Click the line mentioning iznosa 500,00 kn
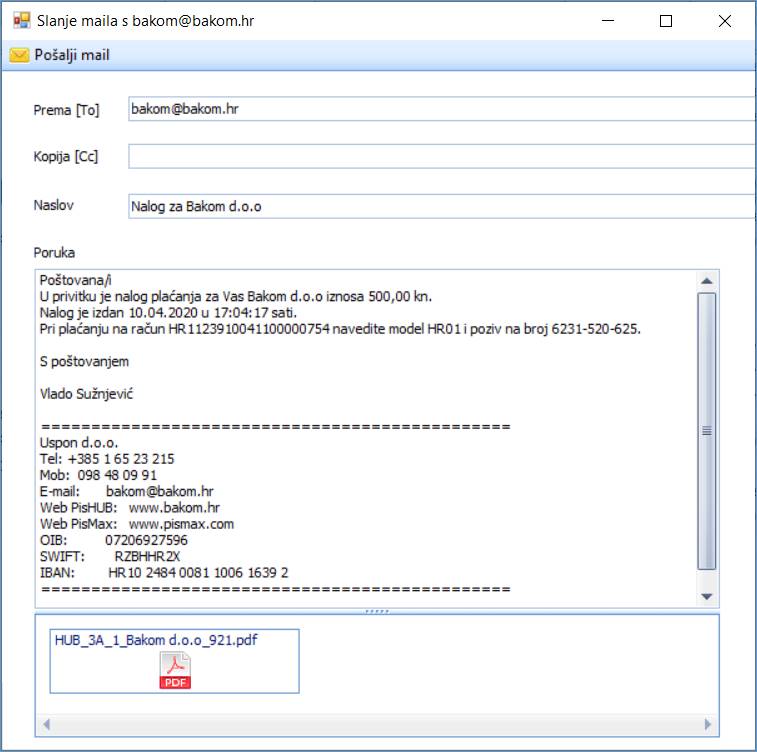The image size is (757, 752). [x=236, y=296]
